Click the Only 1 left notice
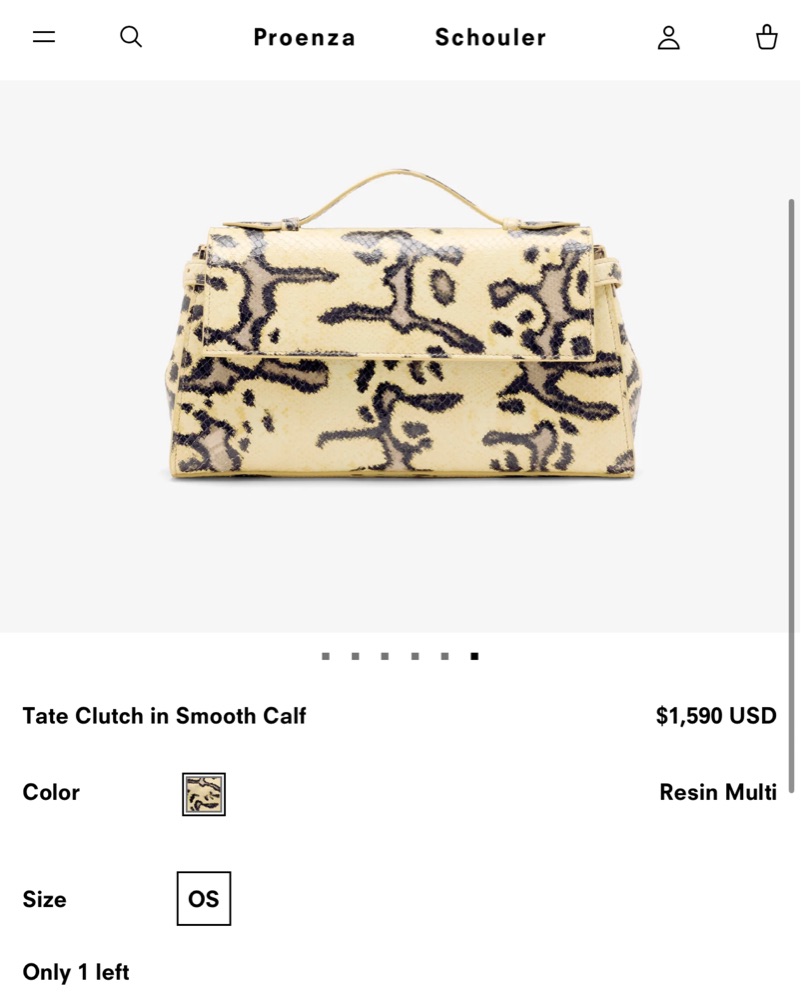Image resolution: width=801 pixels, height=1001 pixels. (x=76, y=972)
